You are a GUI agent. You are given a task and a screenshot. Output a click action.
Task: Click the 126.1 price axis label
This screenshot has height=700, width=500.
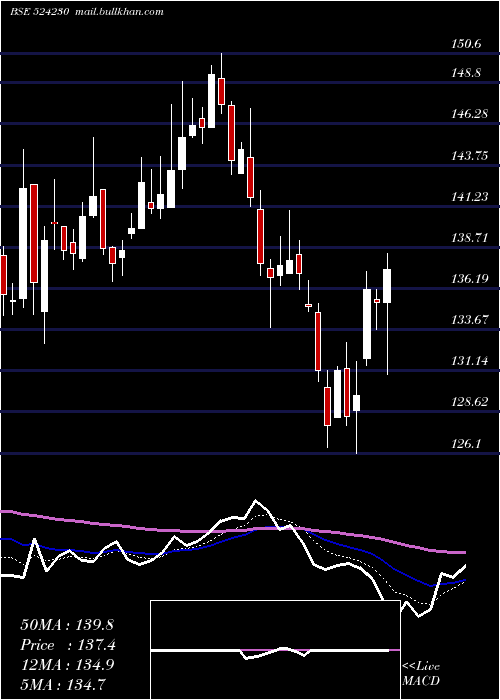466,443
